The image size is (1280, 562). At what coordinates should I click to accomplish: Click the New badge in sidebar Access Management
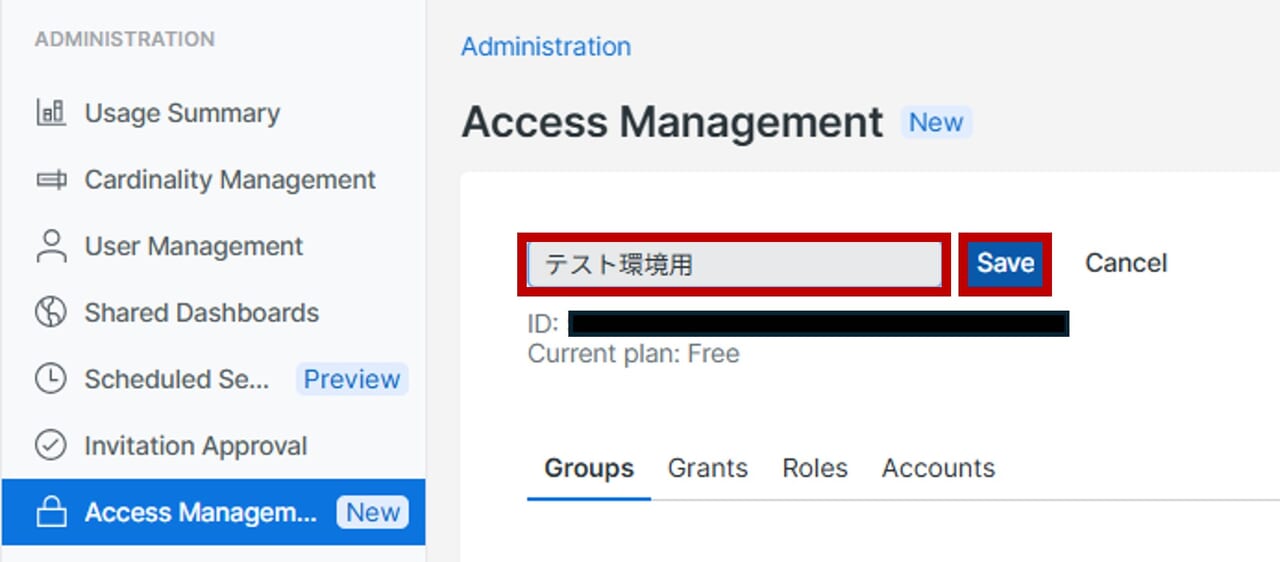pyautogui.click(x=373, y=513)
